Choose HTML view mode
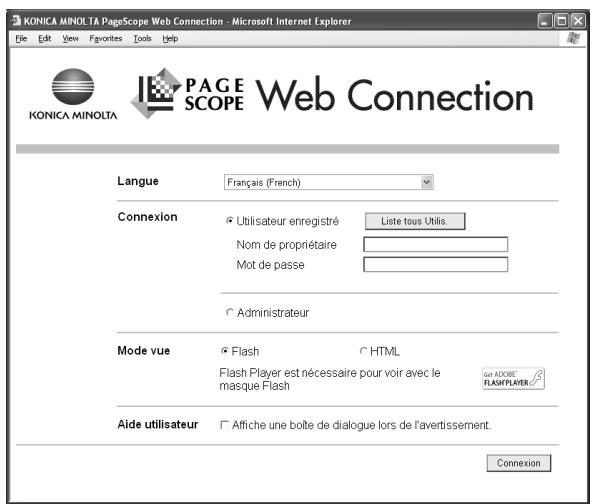This screenshot has height=504, width=593. [x=363, y=351]
